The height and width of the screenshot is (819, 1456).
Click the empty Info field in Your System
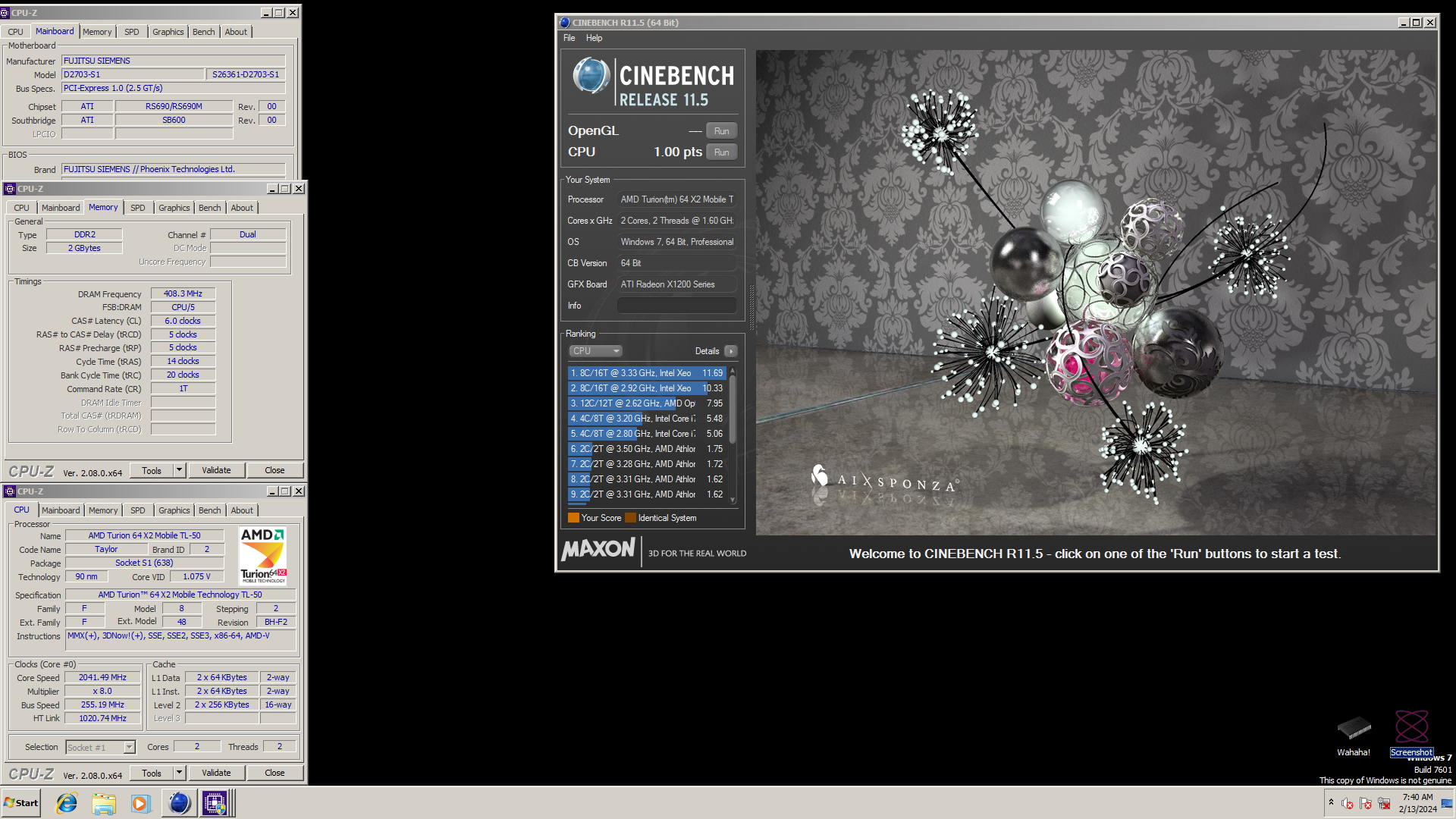tap(676, 306)
